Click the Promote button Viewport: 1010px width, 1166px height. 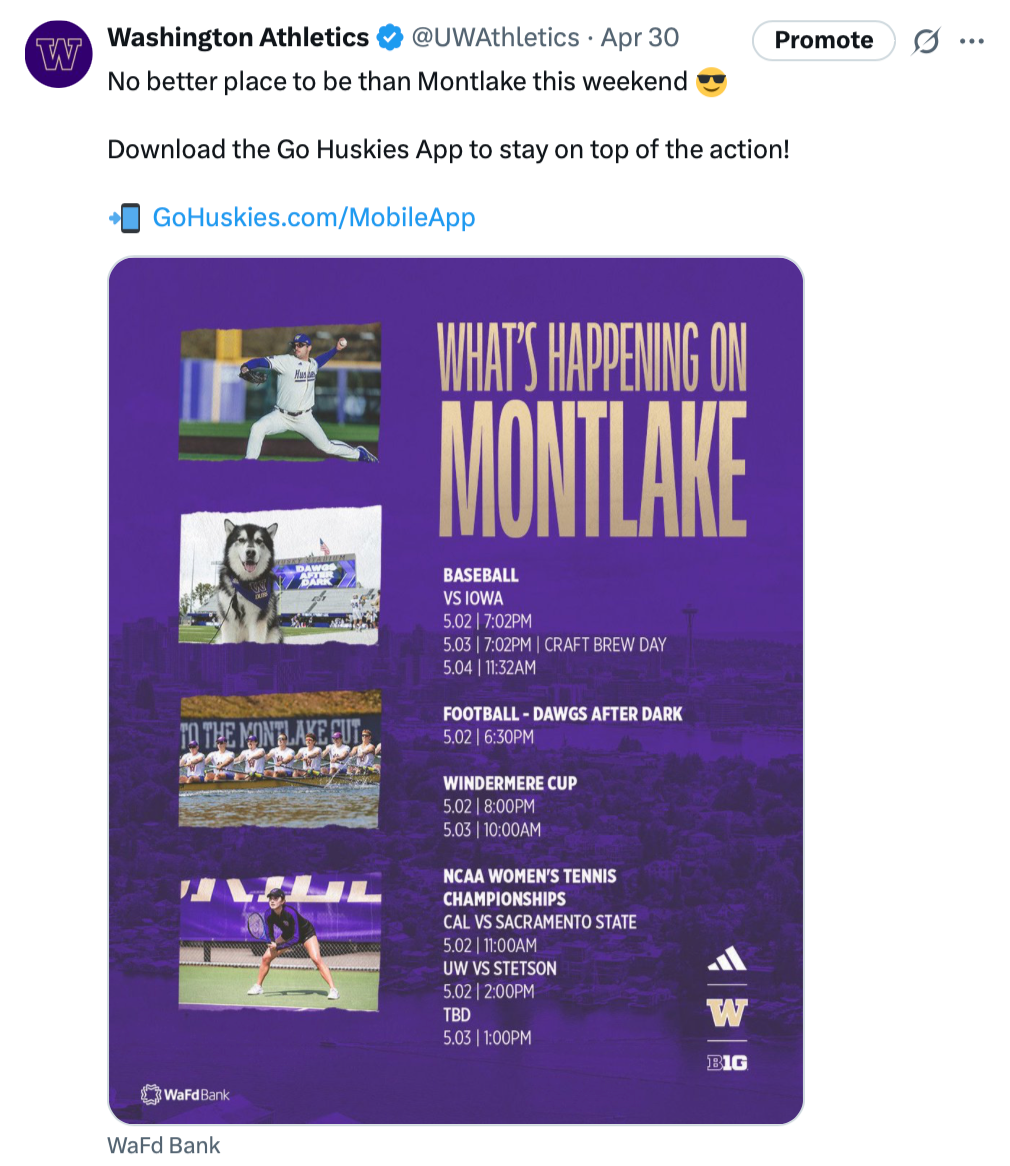tap(823, 40)
